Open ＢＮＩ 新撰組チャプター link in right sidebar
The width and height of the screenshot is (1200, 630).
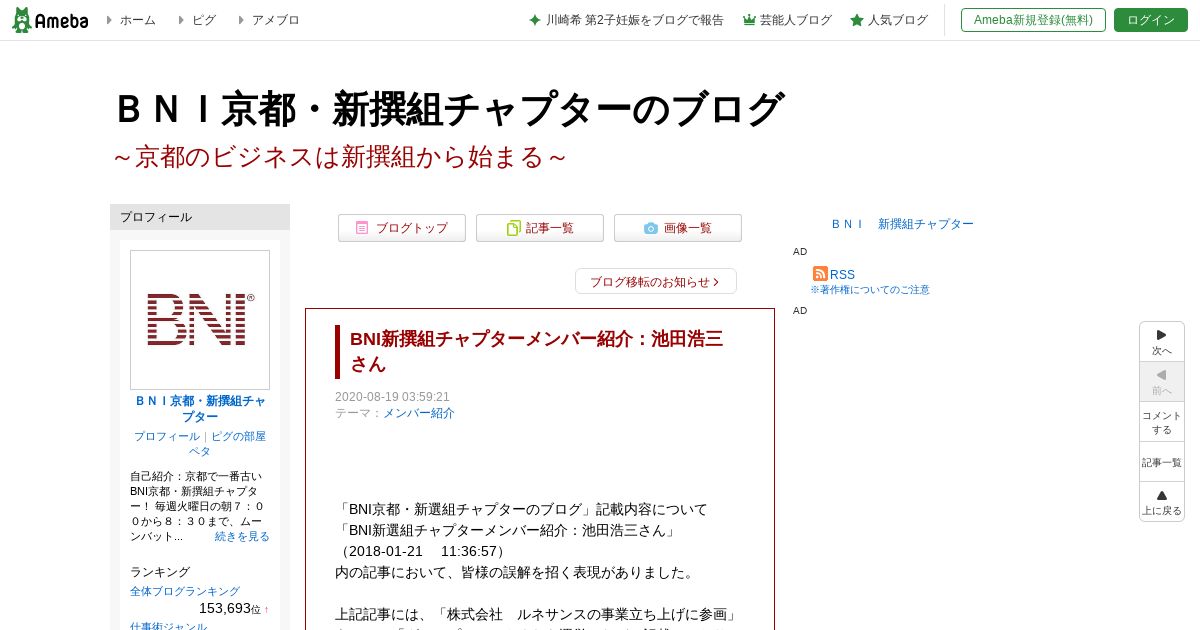click(x=902, y=224)
